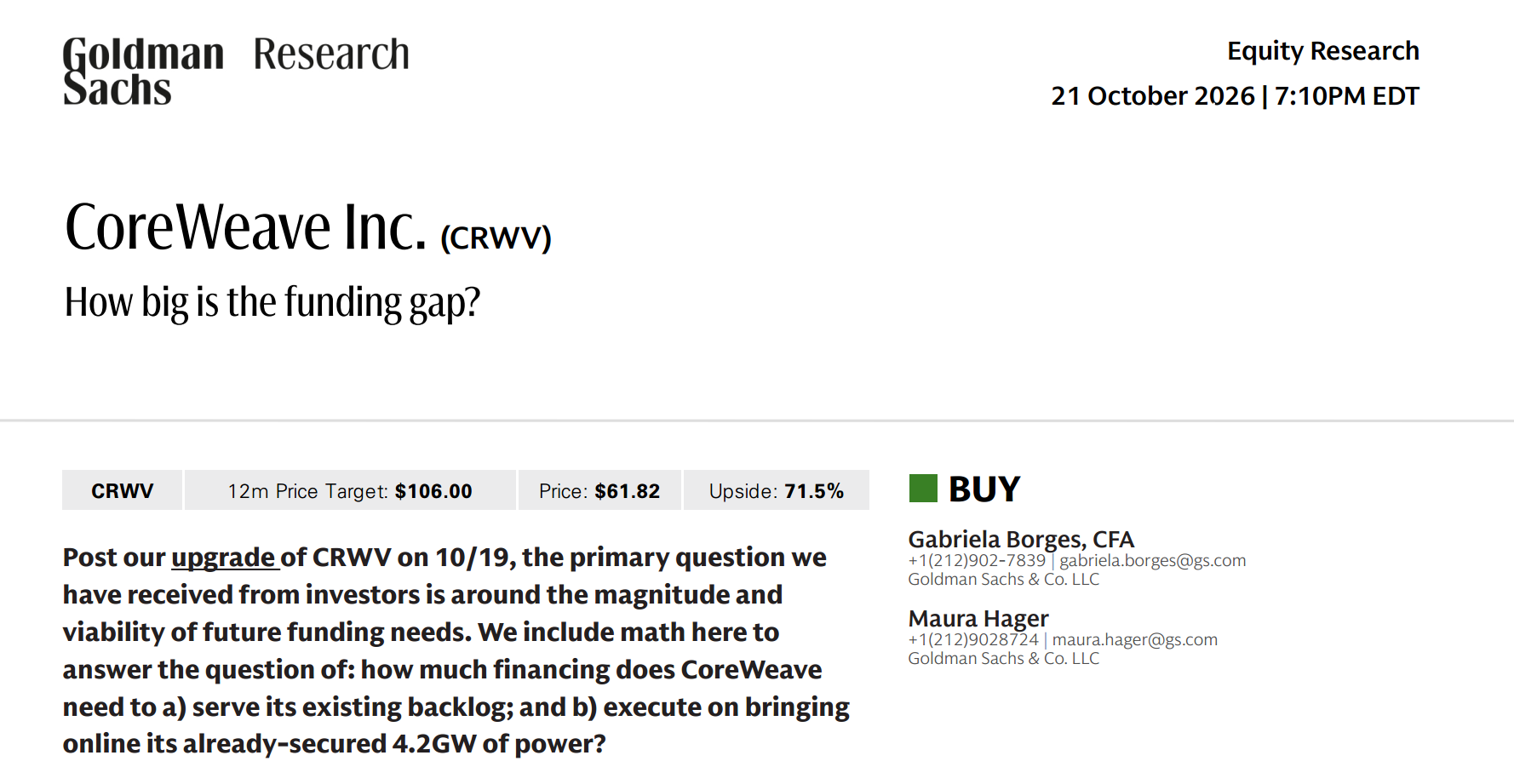Screen dimensions: 1514x784
Task: Click the date 21 October 2026 text
Action: pyautogui.click(x=1152, y=96)
